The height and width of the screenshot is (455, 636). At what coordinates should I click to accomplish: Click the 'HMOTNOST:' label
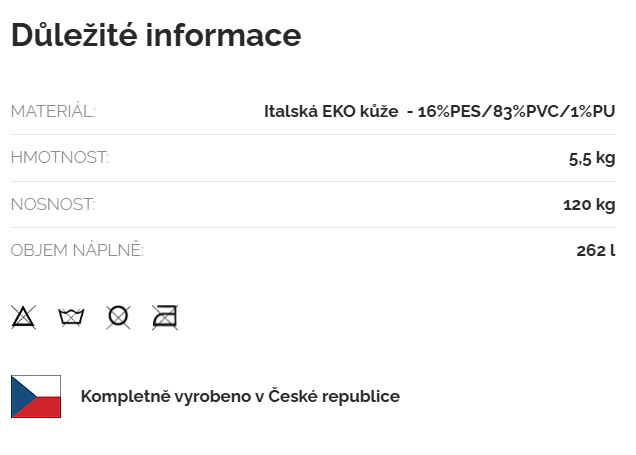point(59,158)
